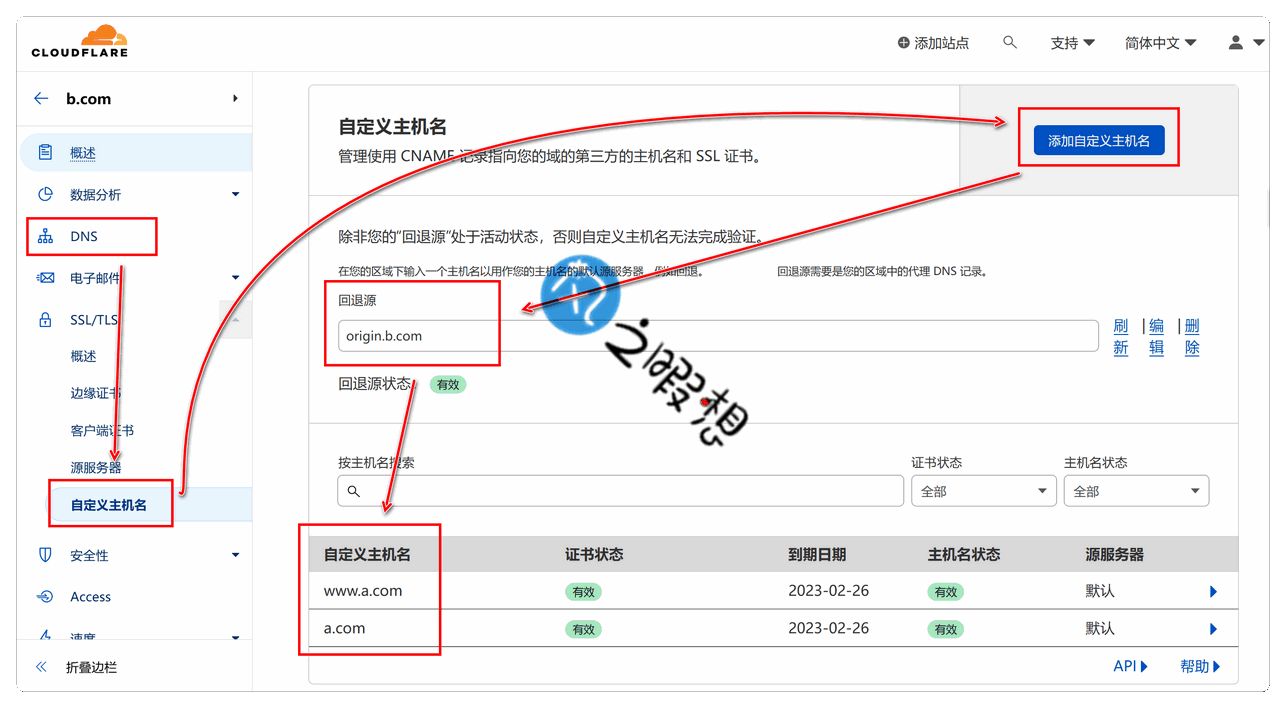The image size is (1286, 708).
Task: Click the 安全性 shield icon
Action: tap(45, 555)
